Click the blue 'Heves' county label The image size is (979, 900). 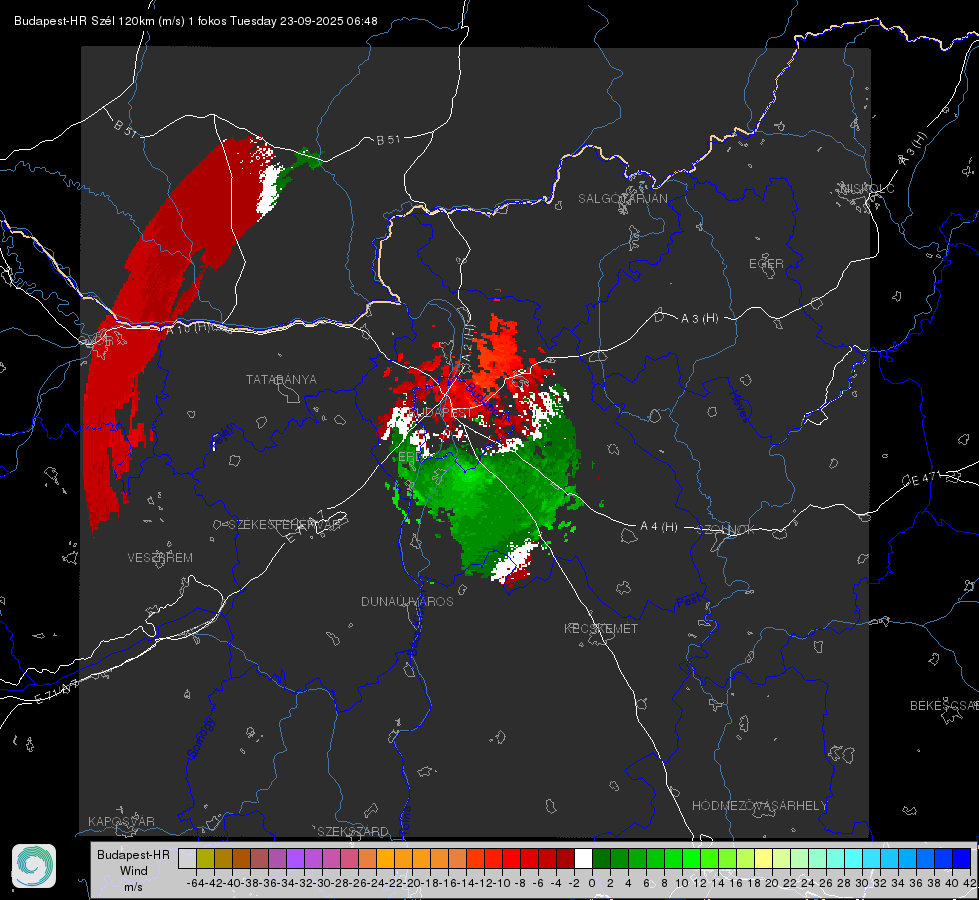pyautogui.click(x=740, y=406)
